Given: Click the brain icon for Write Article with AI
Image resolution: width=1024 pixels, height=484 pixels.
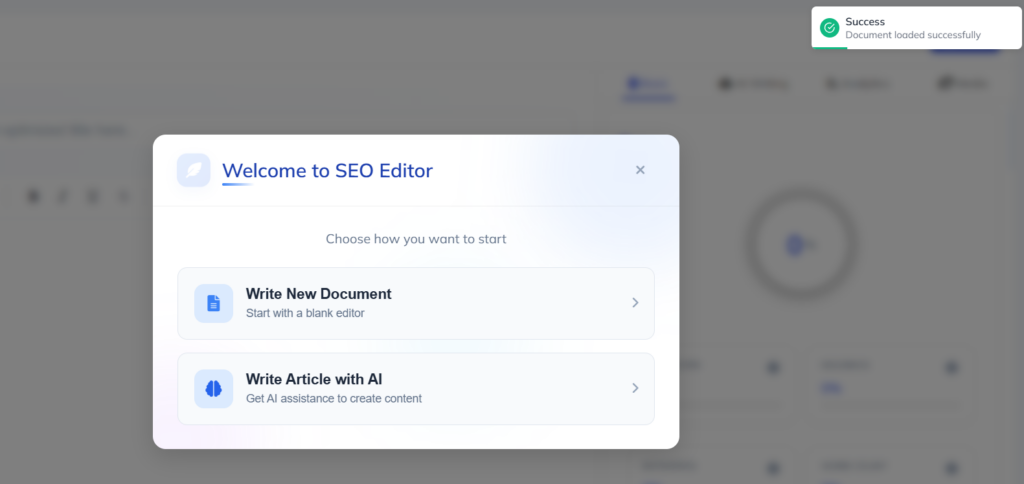Looking at the screenshot, I should [x=213, y=389].
